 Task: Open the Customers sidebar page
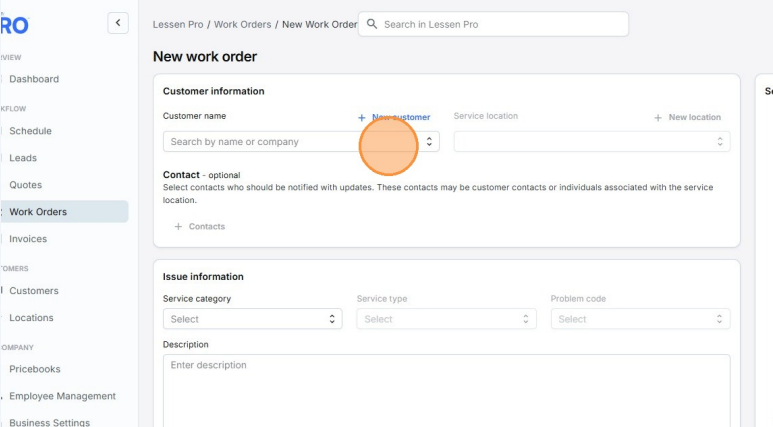[x=34, y=291]
